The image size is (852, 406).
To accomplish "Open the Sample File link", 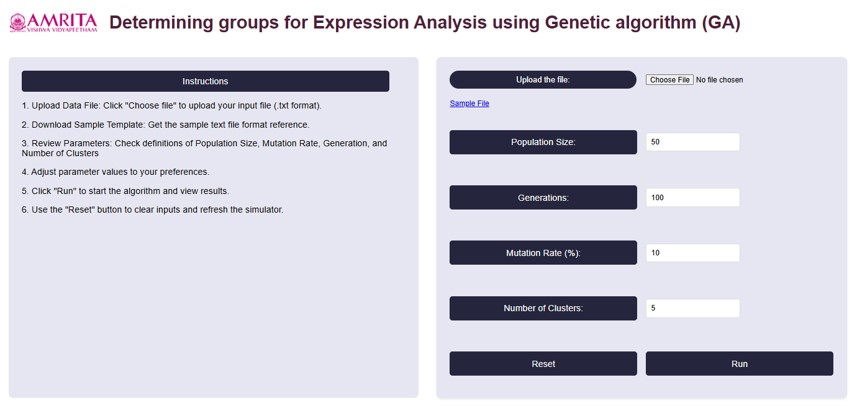I will tap(469, 104).
